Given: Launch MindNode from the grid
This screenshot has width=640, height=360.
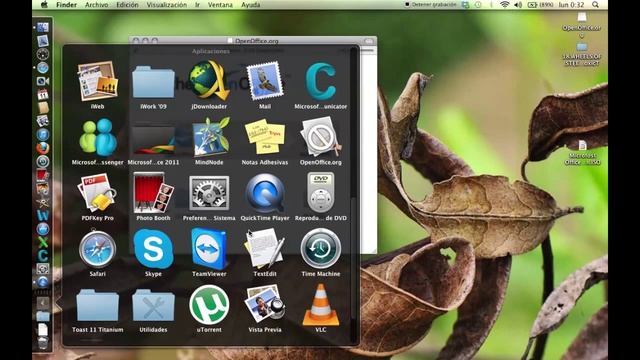Looking at the screenshot, I should pyautogui.click(x=210, y=137).
